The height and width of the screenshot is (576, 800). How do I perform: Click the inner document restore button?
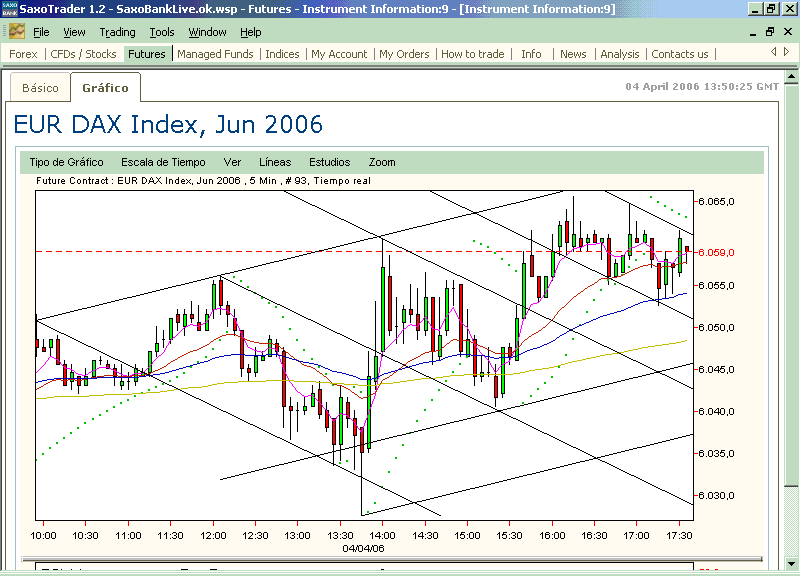pos(770,32)
